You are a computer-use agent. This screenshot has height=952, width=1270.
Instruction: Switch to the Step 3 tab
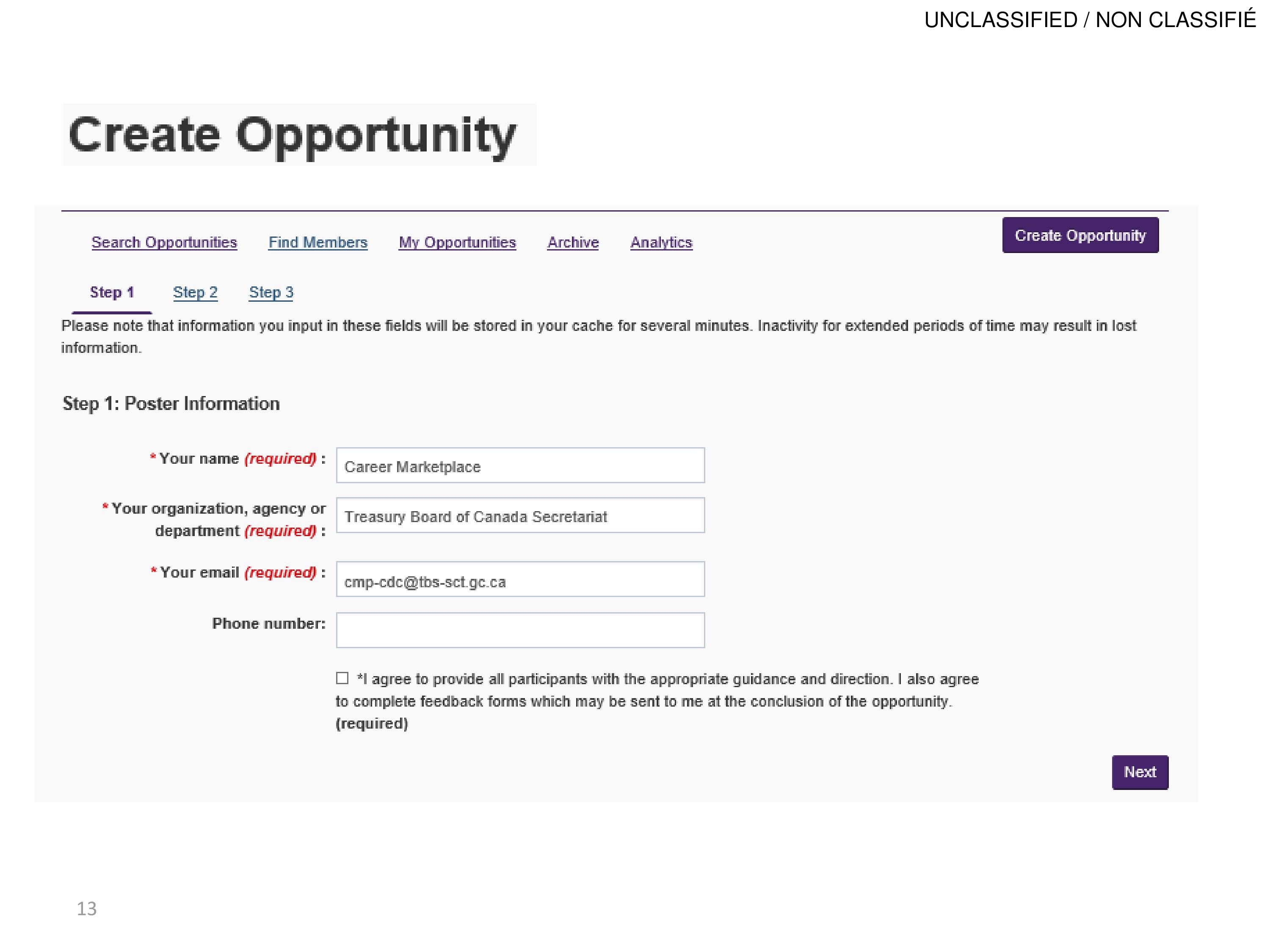(271, 292)
